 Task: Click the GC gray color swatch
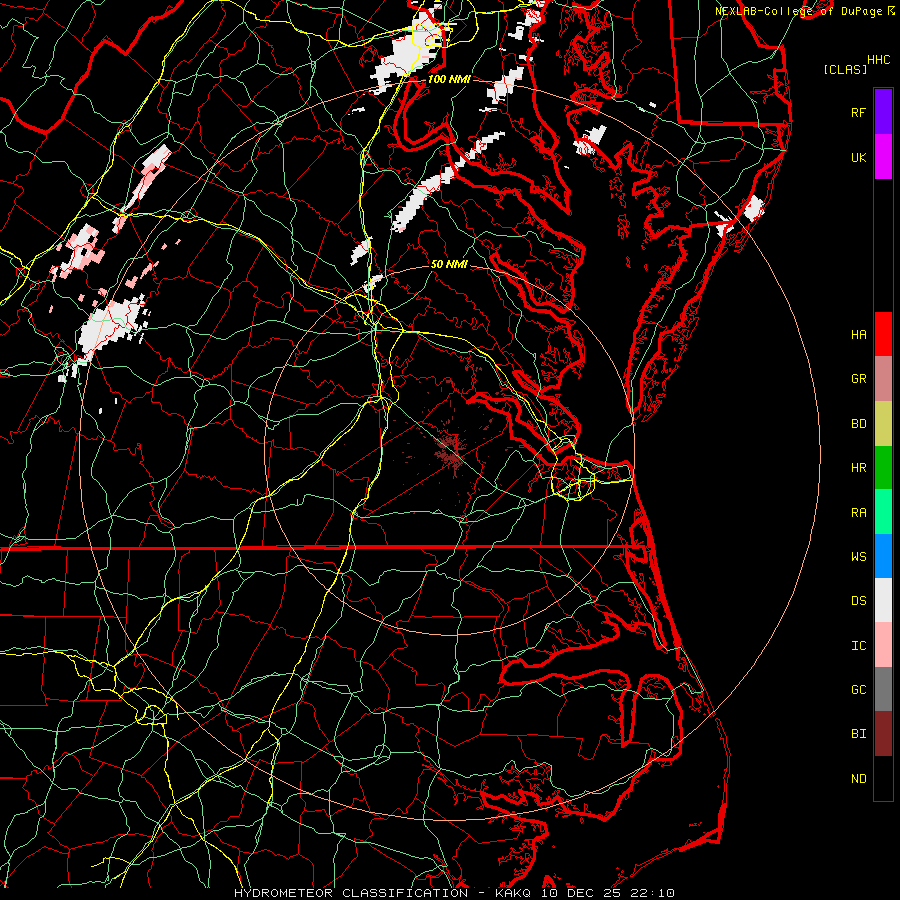pyautogui.click(x=883, y=689)
